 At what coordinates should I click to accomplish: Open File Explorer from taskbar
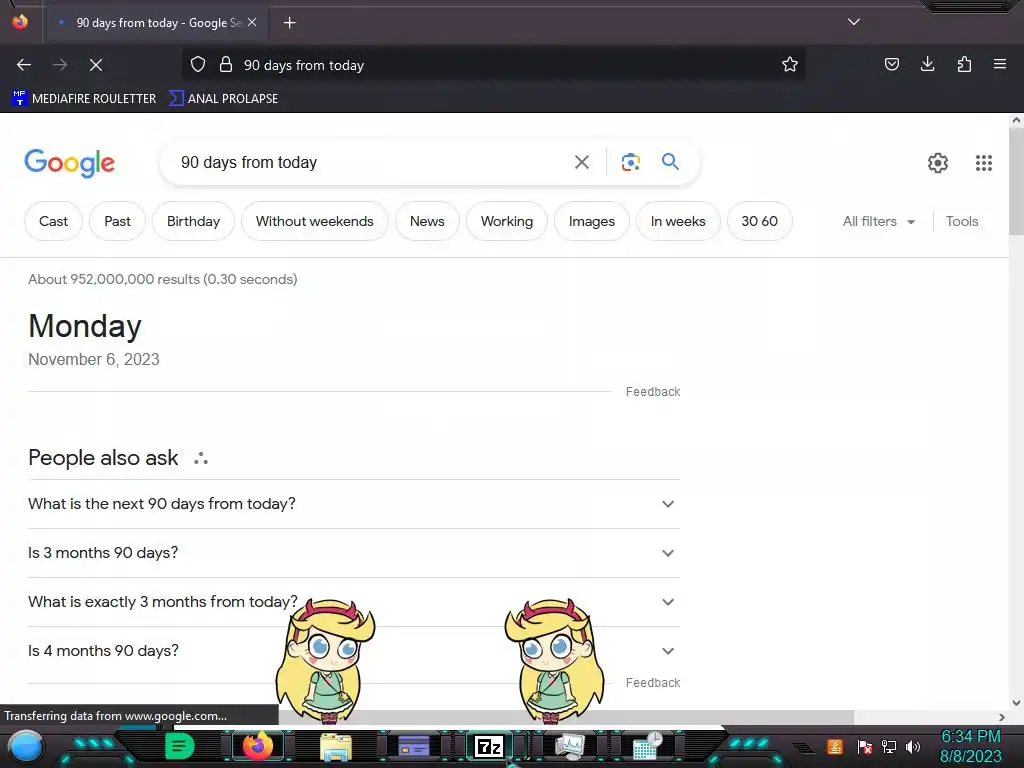tap(336, 747)
